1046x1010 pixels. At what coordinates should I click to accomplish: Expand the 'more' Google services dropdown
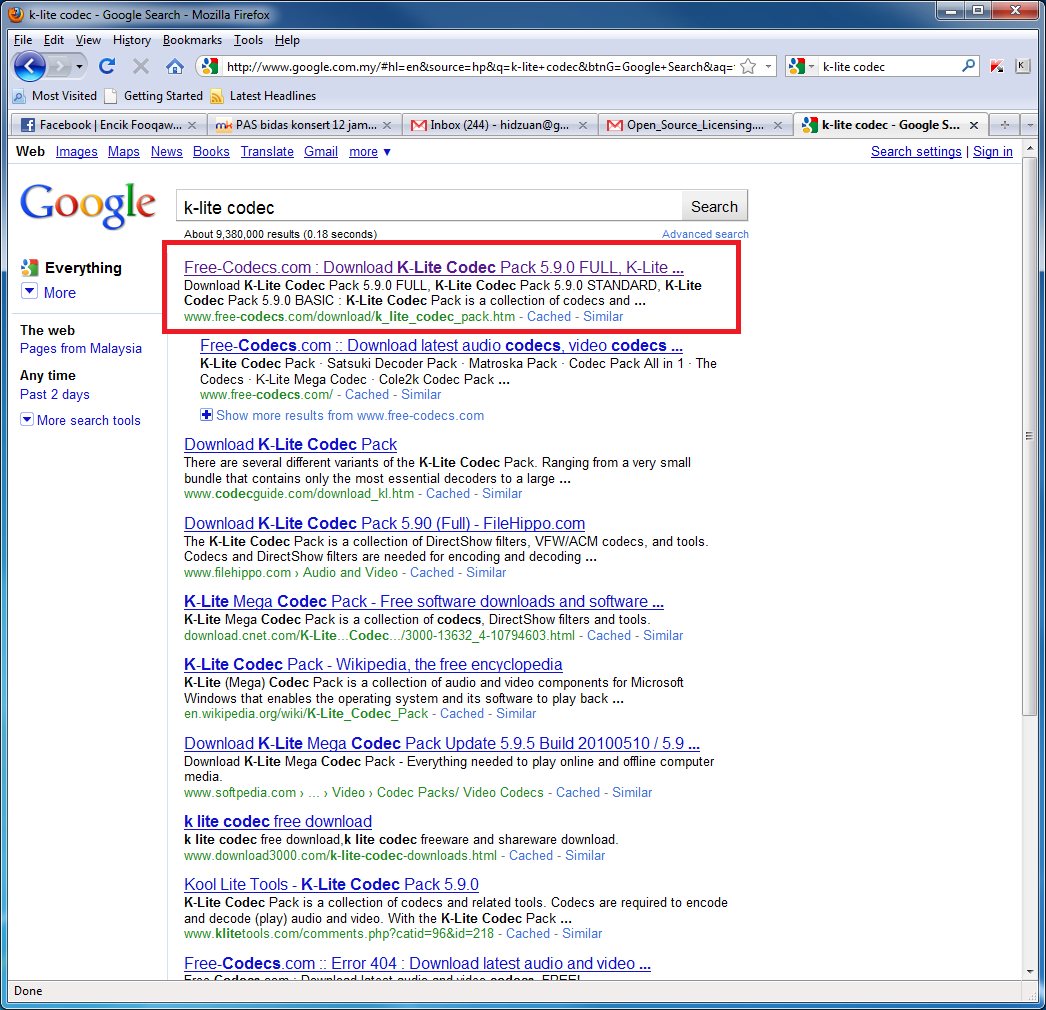[370, 152]
